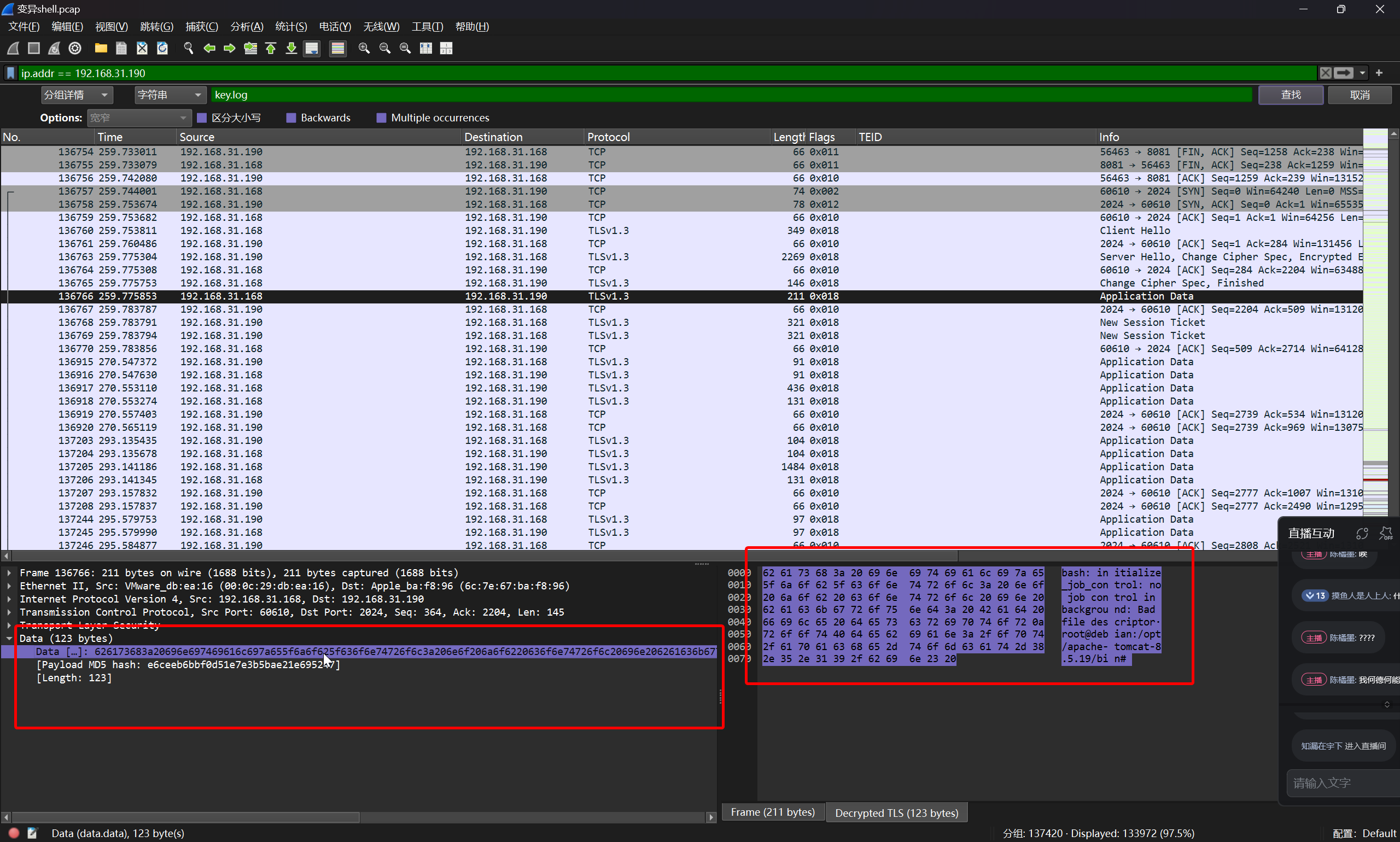Enable Multiple occurrences checkbox

[x=381, y=118]
